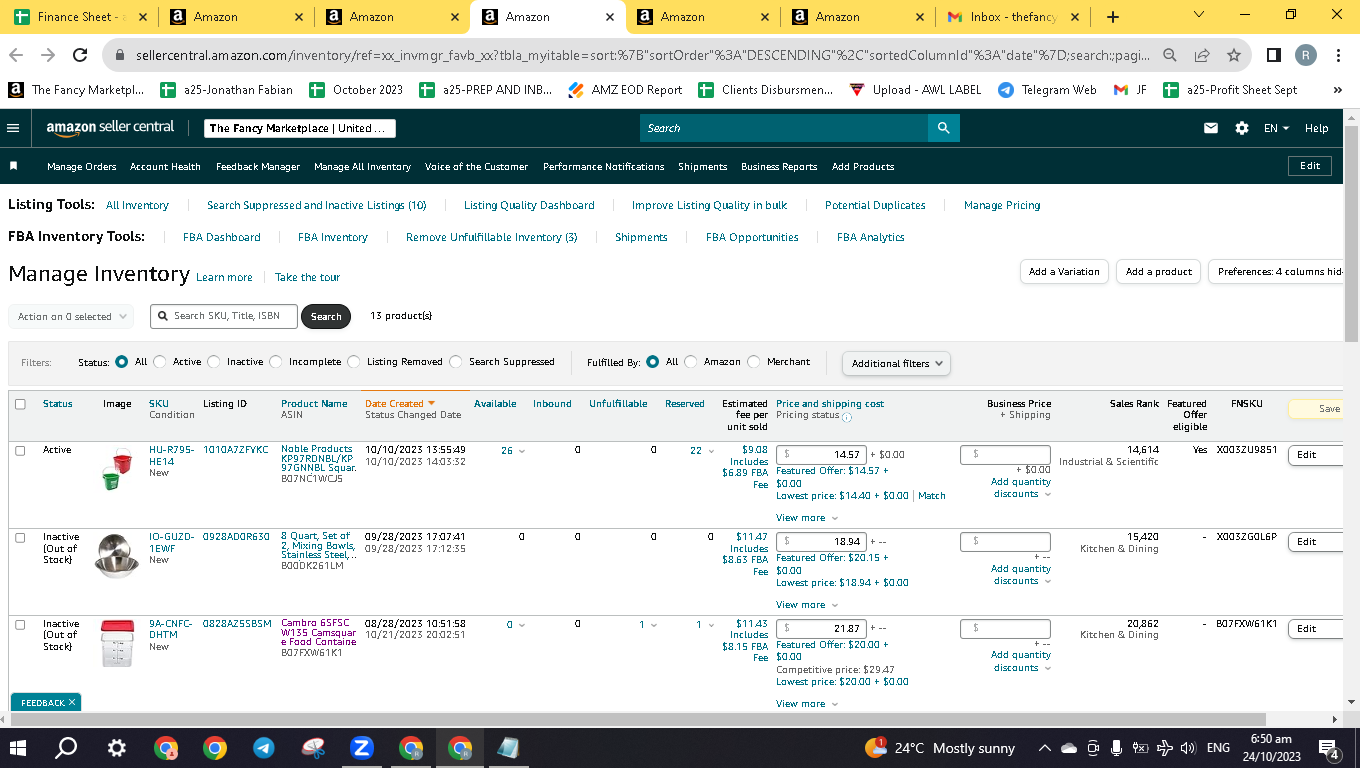Click the vertical page scrollbar
Image resolution: width=1360 pixels, height=768 pixels.
coord(1351,234)
